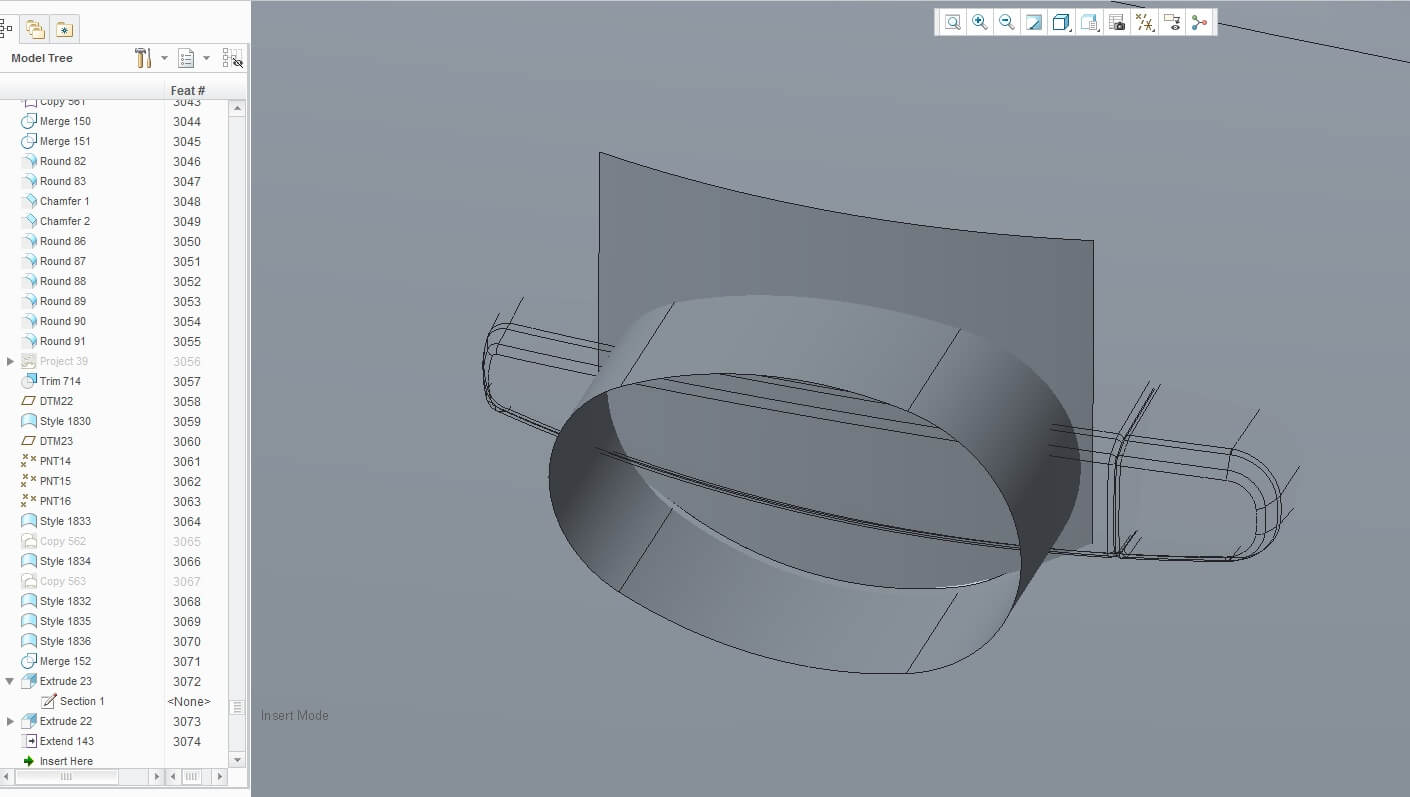1410x797 pixels.
Task: Select the Style 1830 feature
Action: [65, 421]
